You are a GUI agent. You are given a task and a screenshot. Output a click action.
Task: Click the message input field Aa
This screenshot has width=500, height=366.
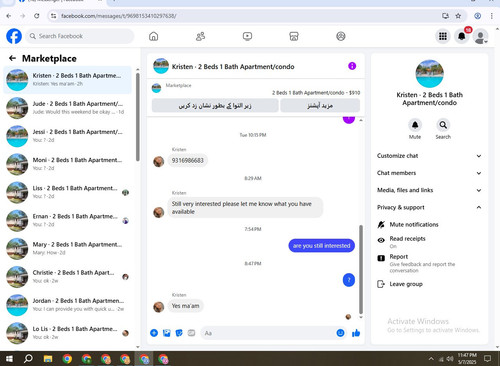pyautogui.click(x=273, y=333)
